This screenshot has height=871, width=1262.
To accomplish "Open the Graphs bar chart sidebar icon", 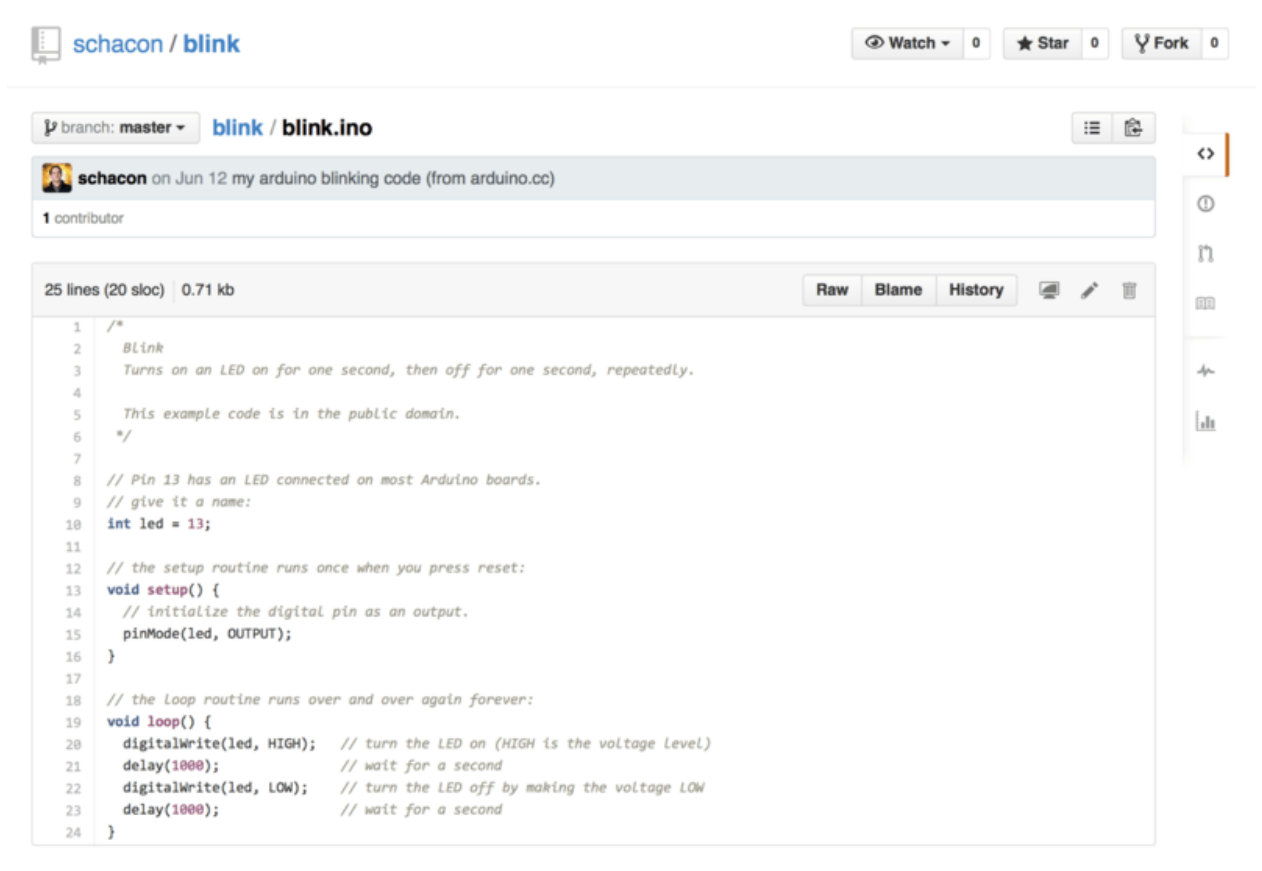I will pos(1206,421).
